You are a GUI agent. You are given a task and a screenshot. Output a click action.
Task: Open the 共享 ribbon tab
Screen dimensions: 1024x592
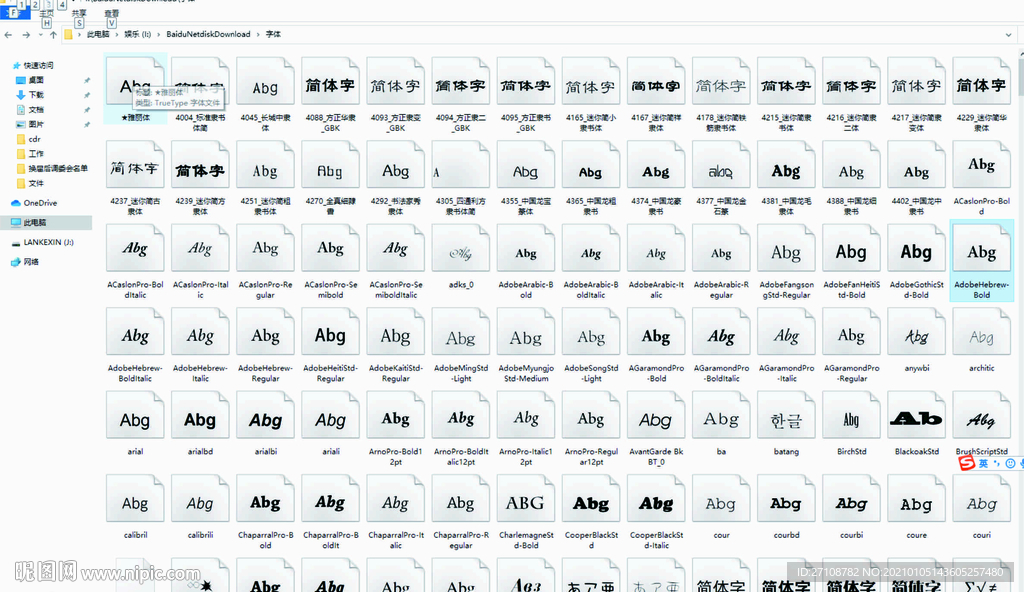[x=79, y=14]
